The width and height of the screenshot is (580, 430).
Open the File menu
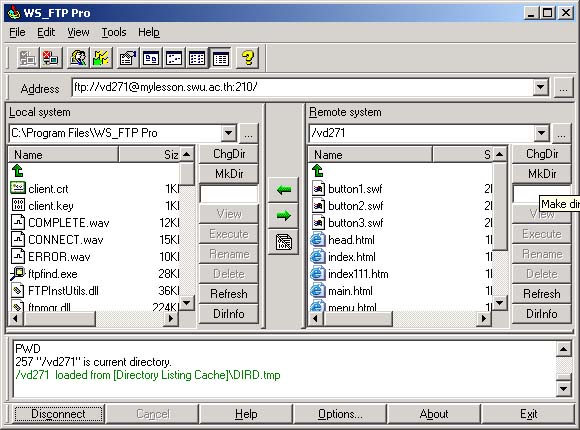click(x=17, y=33)
